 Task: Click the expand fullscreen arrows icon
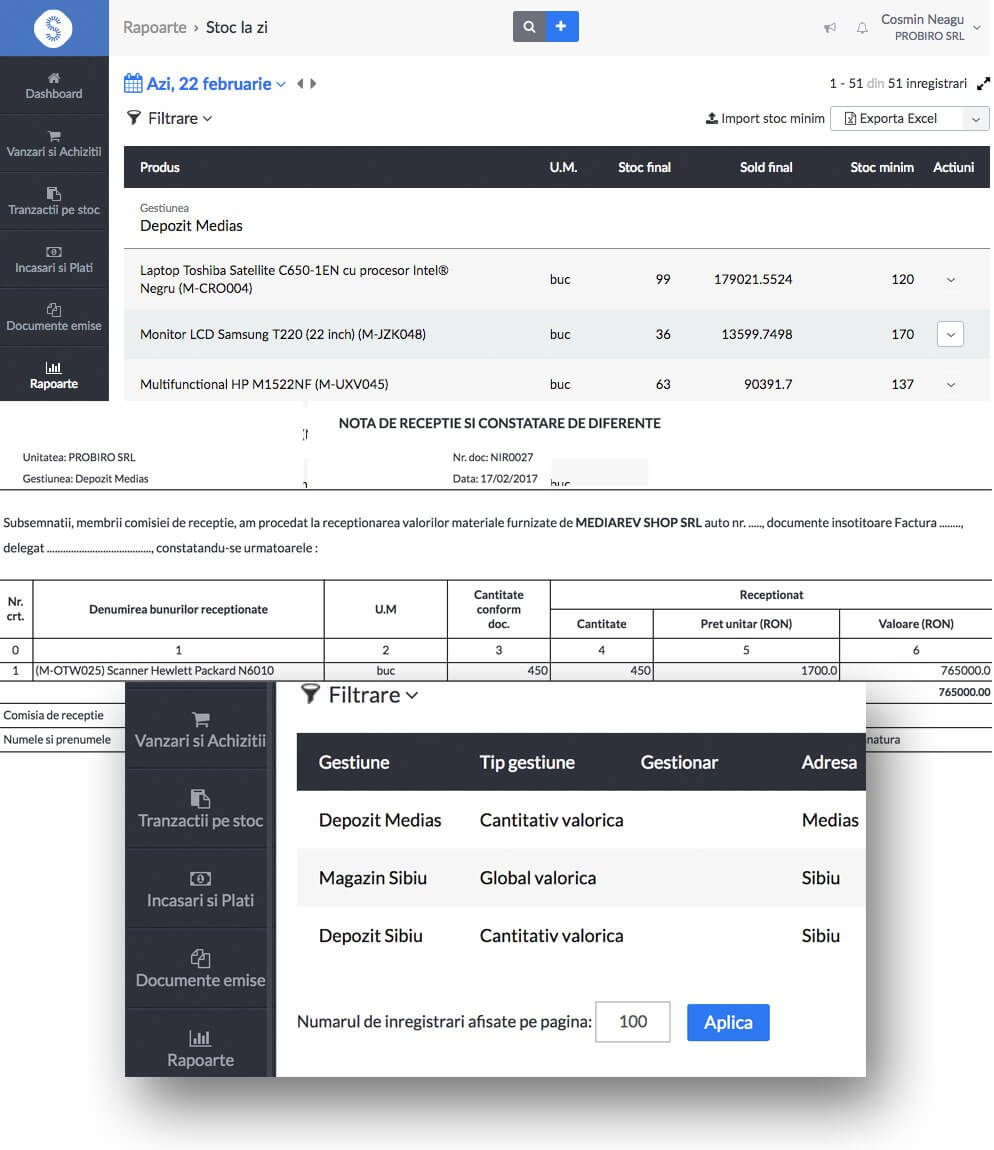[x=983, y=84]
